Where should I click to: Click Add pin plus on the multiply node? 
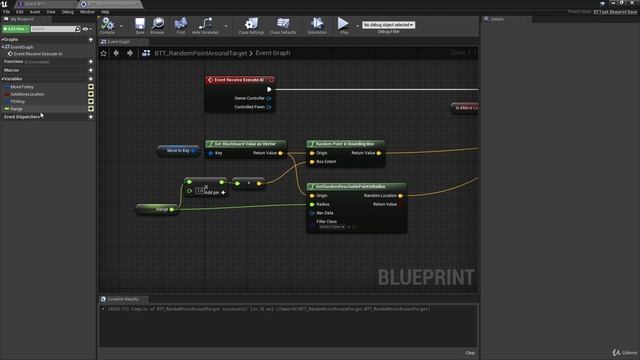[223, 193]
